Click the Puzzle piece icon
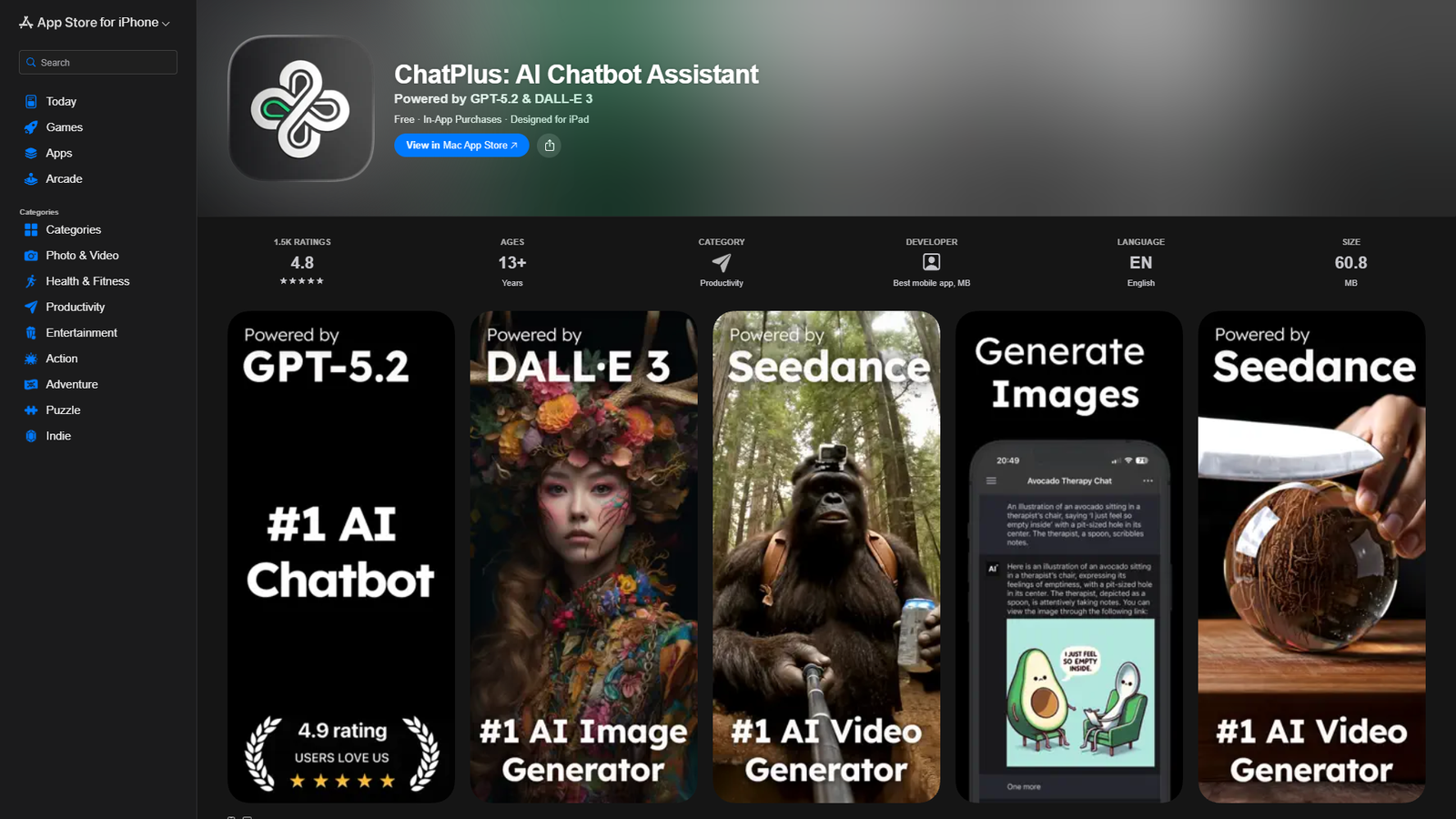 pyautogui.click(x=31, y=410)
